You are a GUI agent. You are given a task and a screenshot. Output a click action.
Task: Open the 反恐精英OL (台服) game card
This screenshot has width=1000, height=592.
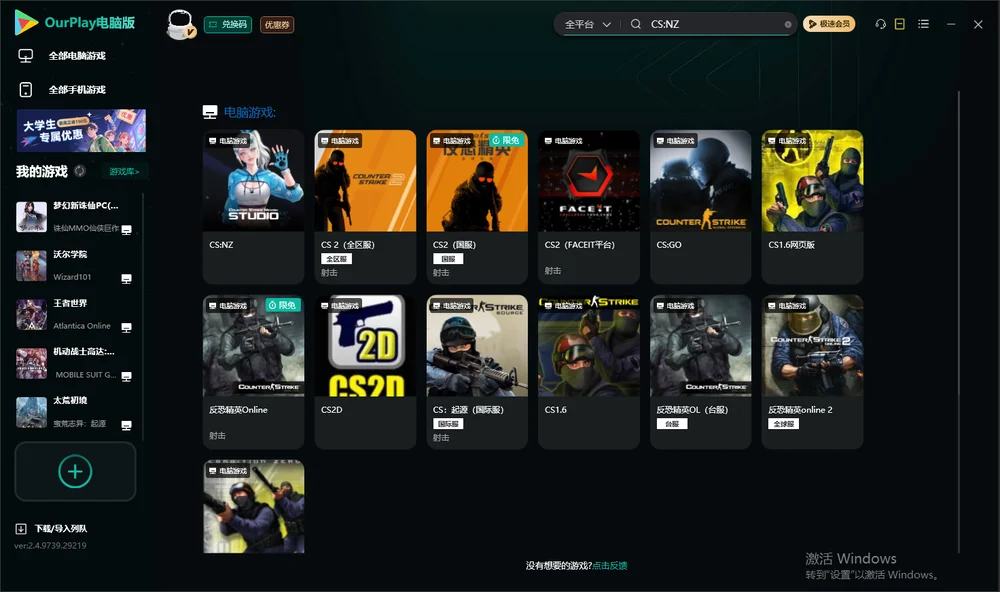tap(701, 372)
